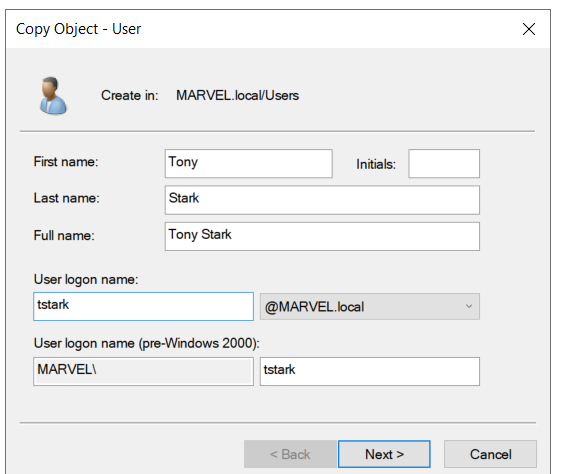Edit the Full name field
The image size is (566, 474).
[322, 236]
